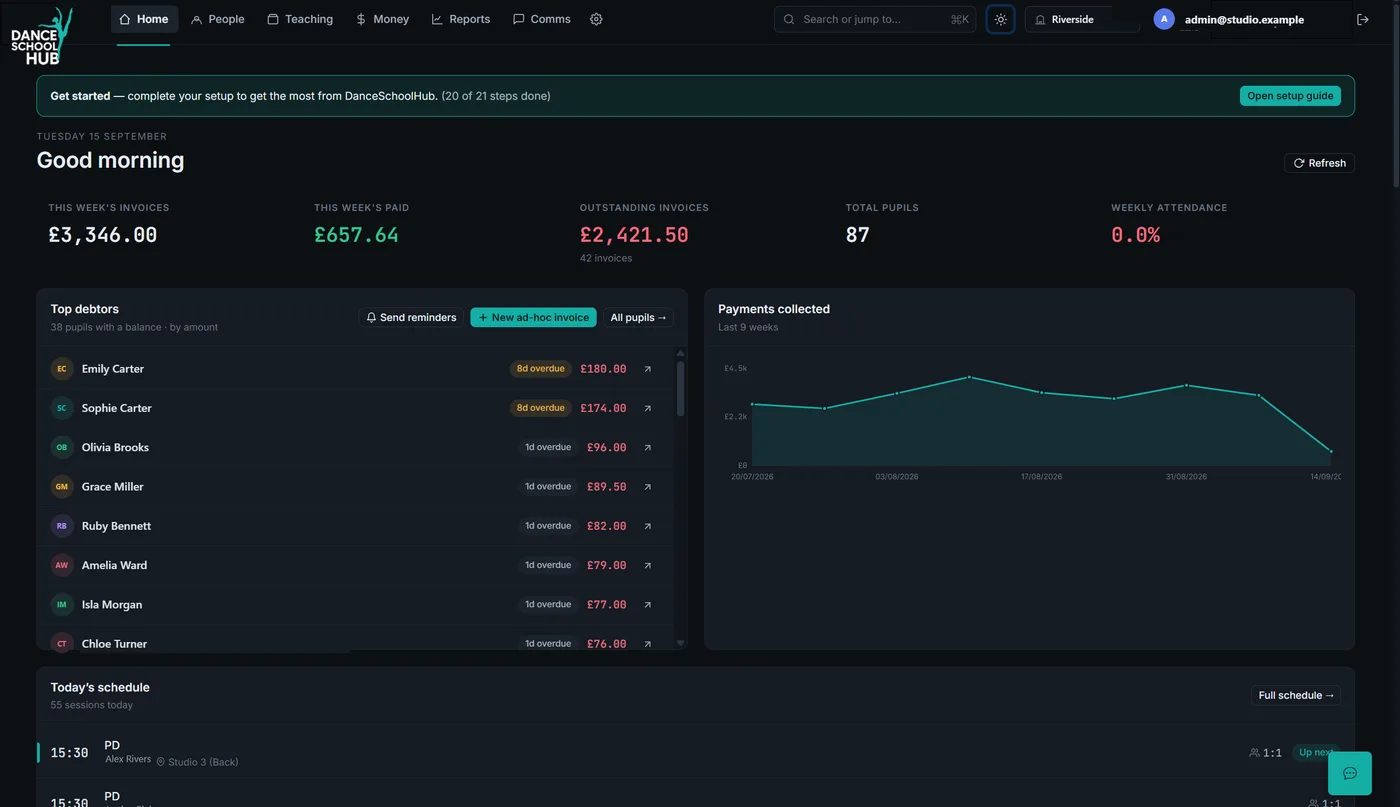Open Amelia Ward's debtor arrow icon
The width and height of the screenshot is (1400, 807).
click(647, 565)
